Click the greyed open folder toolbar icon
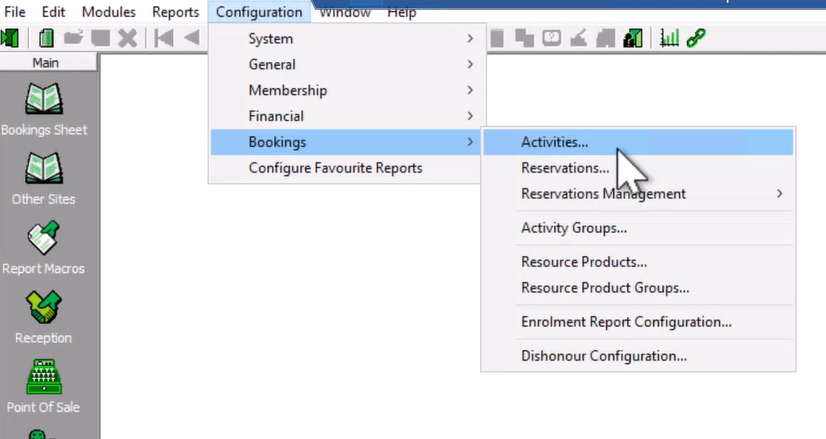The image size is (826, 439). tap(74, 38)
